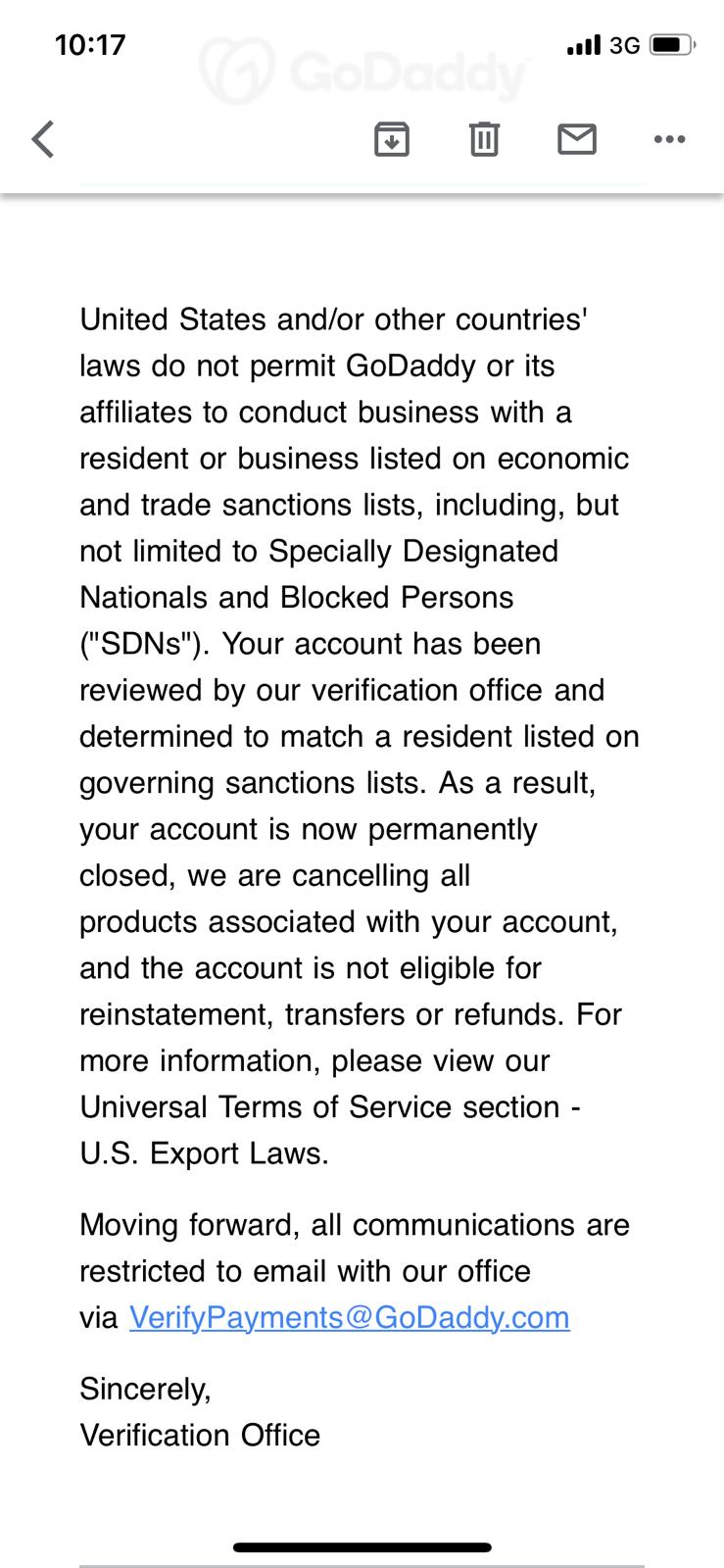The height and width of the screenshot is (1568, 724).
Task: Tap the home indicator bar at bottom
Action: [362, 1548]
